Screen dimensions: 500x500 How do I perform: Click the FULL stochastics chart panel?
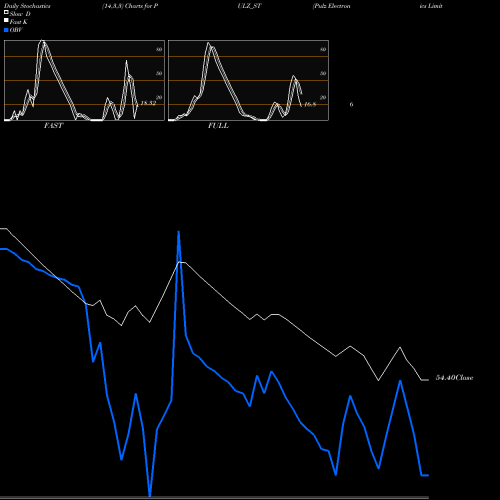click(x=248, y=80)
